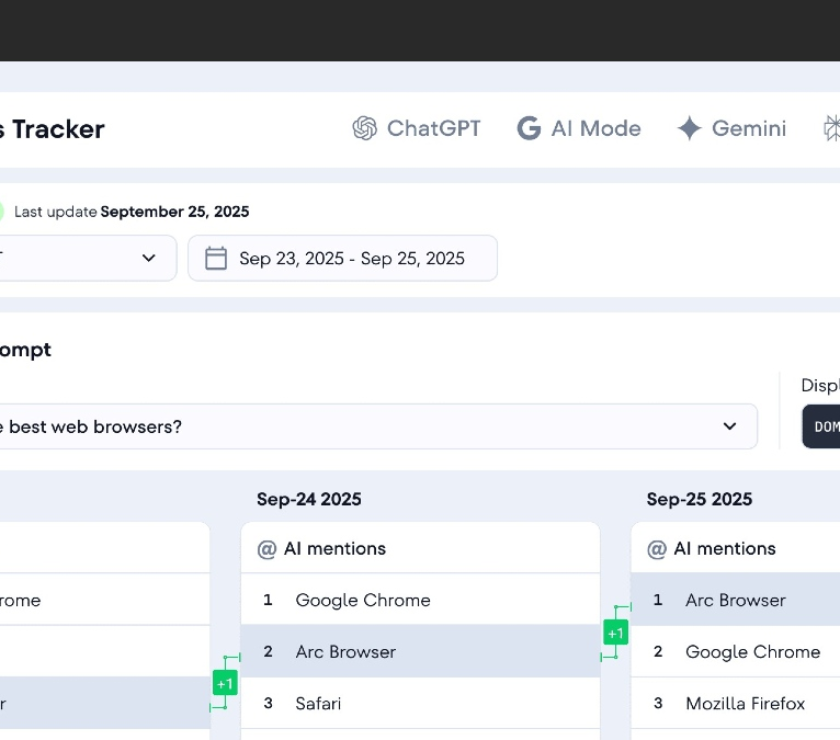Viewport: 840px width, 740px height.
Task: Click the calendar icon in date field
Action: (216, 259)
